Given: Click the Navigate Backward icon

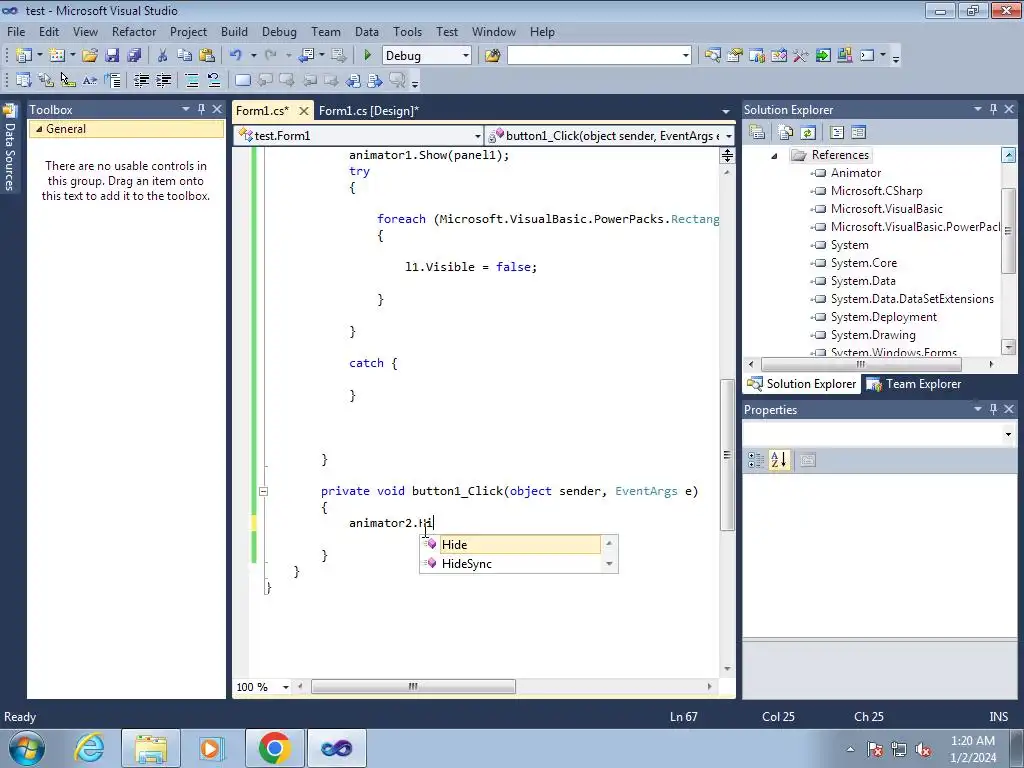Looking at the screenshot, I should [x=306, y=56].
